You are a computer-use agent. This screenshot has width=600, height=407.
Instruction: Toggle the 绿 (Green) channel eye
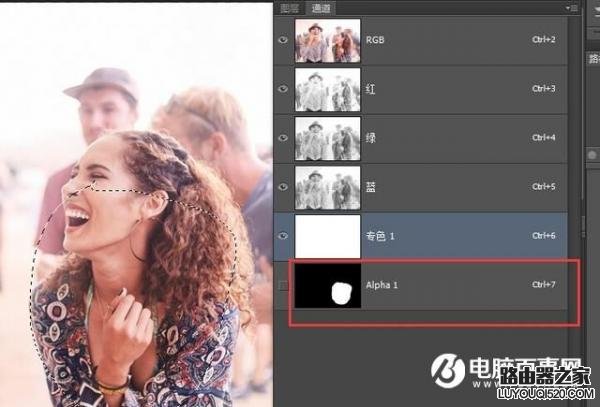[283, 138]
